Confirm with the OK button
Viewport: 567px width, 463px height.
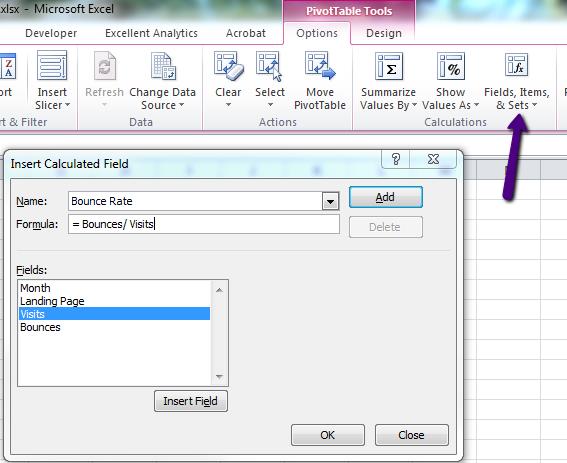point(328,435)
